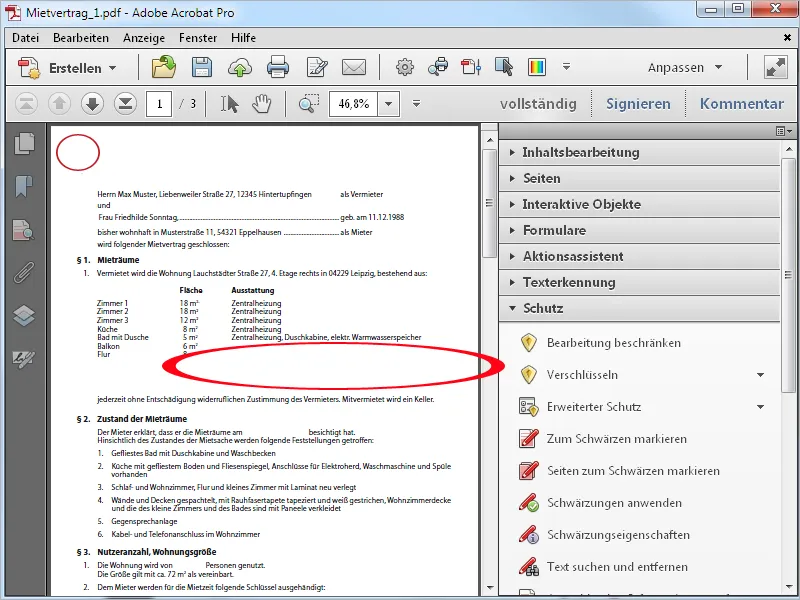Open the Hilfe menu
Screen dimensions: 800x600
[x=243, y=38]
